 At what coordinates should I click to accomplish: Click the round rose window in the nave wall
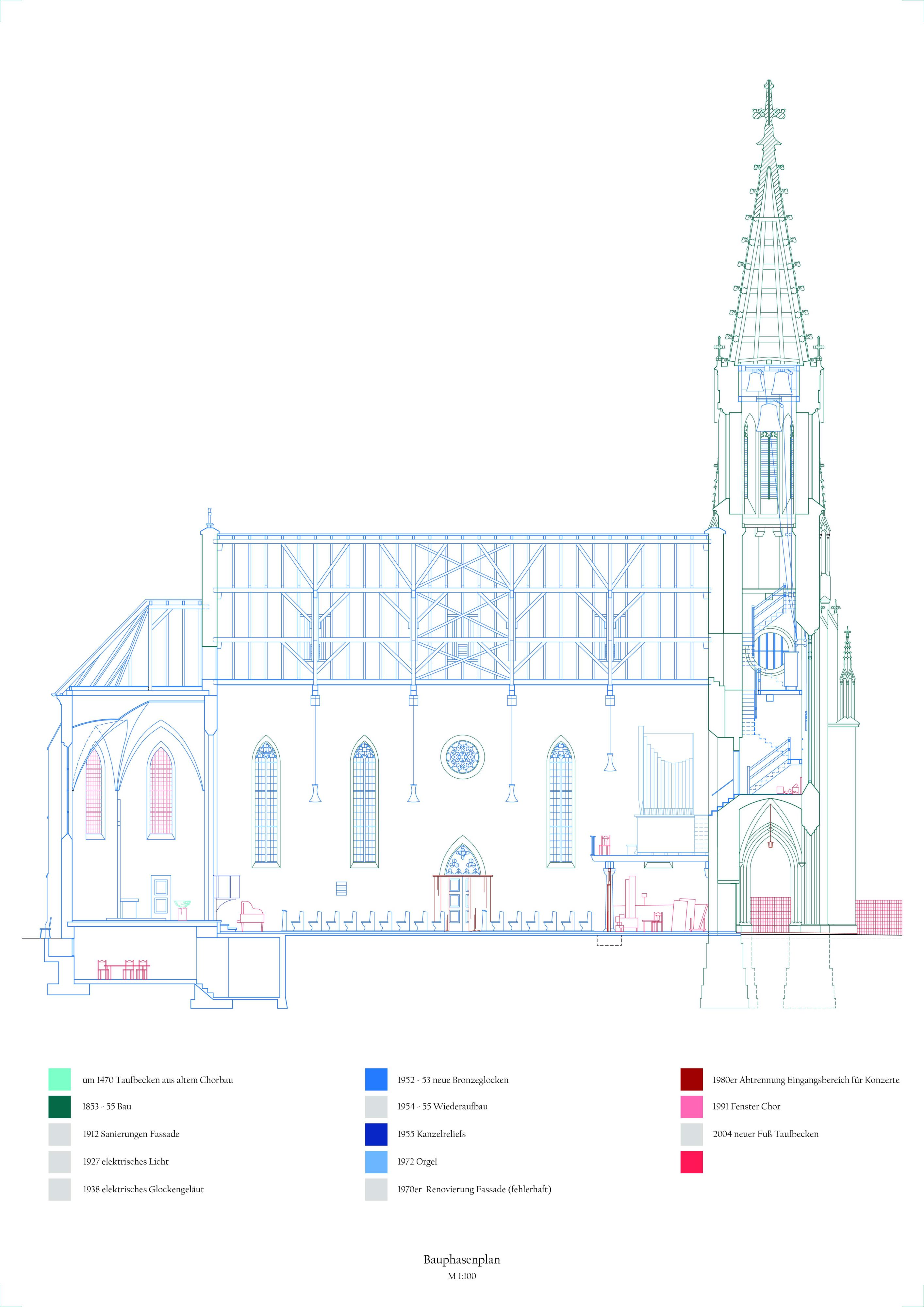tap(462, 758)
